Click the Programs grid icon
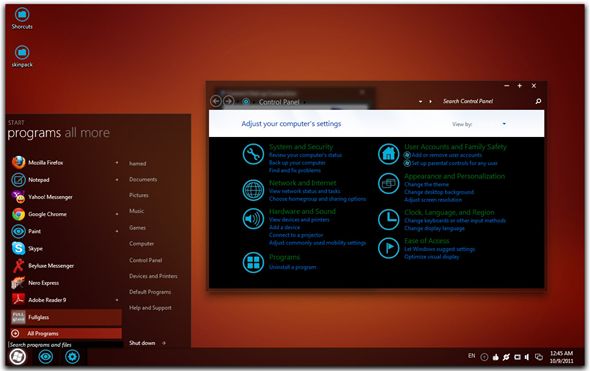Viewport: 590px width, 371px height. click(253, 262)
